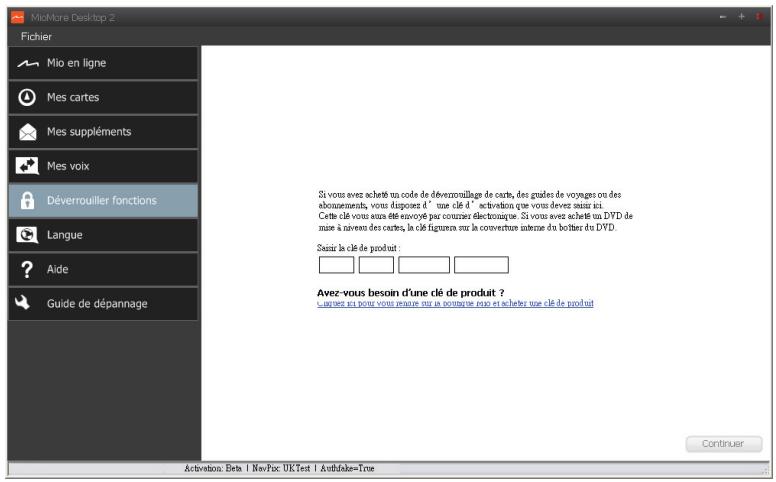This screenshot has height=482, width=776.
Task: Focus the second product key field
Action: 376,265
